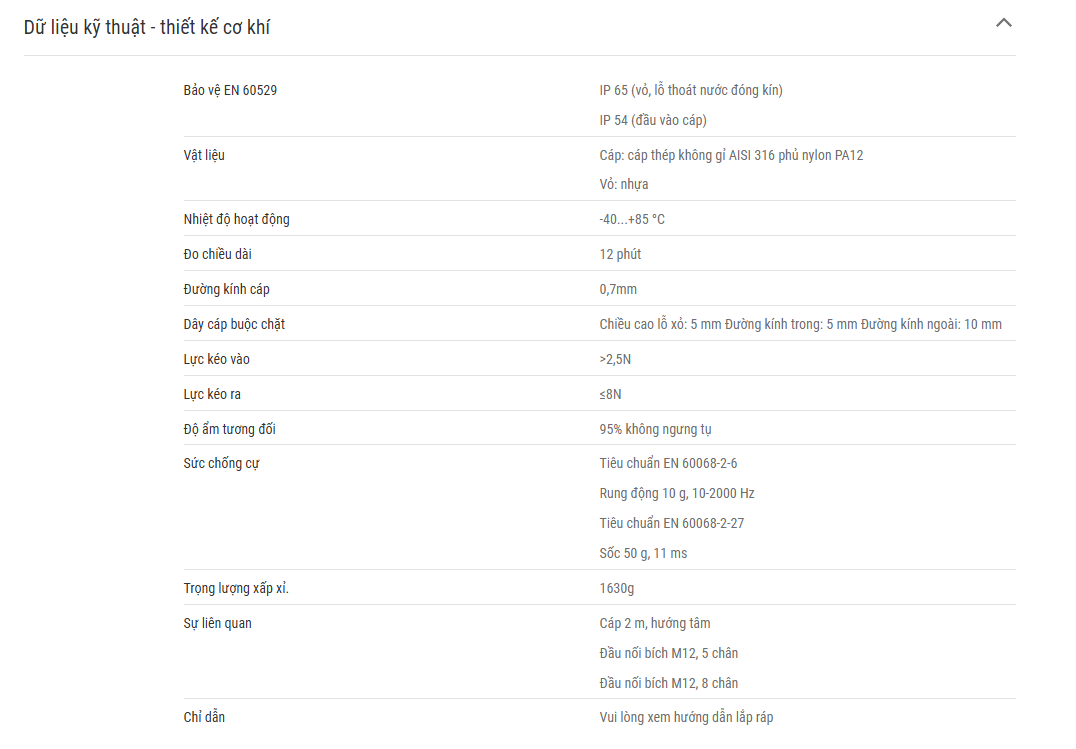Click the '95% không ngưng tụ' humidity value
Image resolution: width=1076 pixels, height=749 pixels.
pyautogui.click(x=655, y=429)
